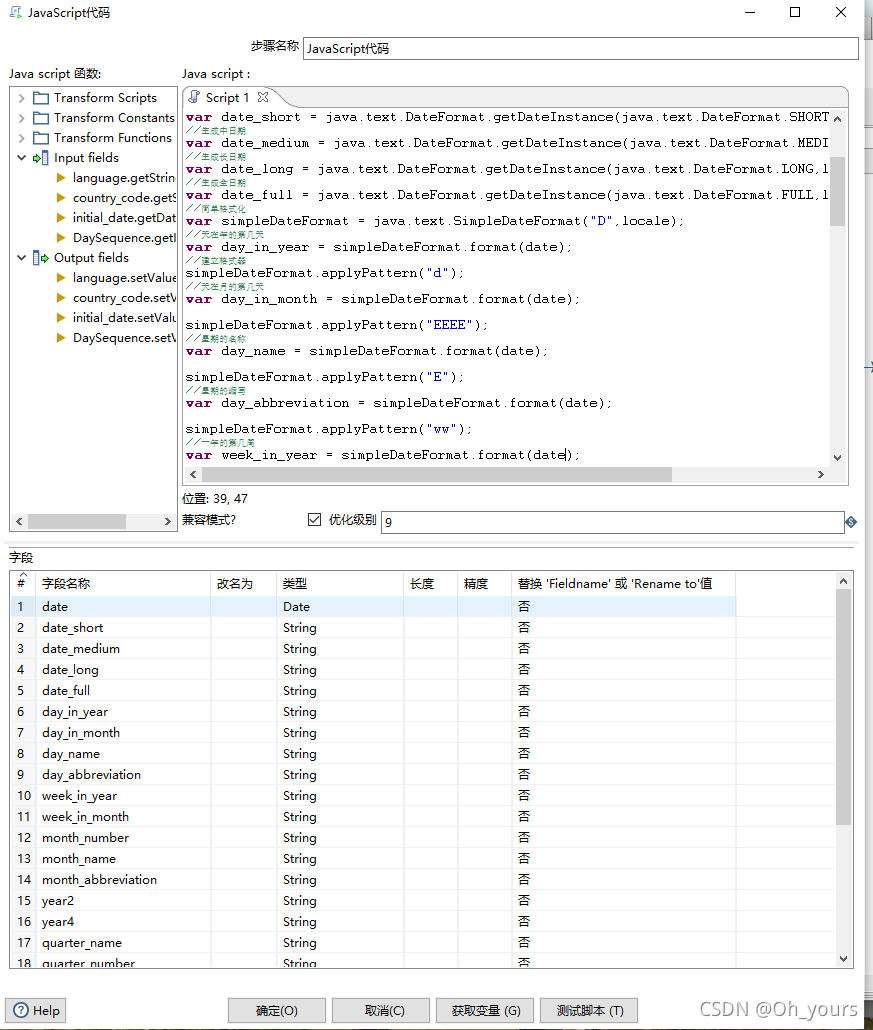The image size is (873, 1030).
Task: Click the Transform Functions folder icon
Action: coord(41,138)
